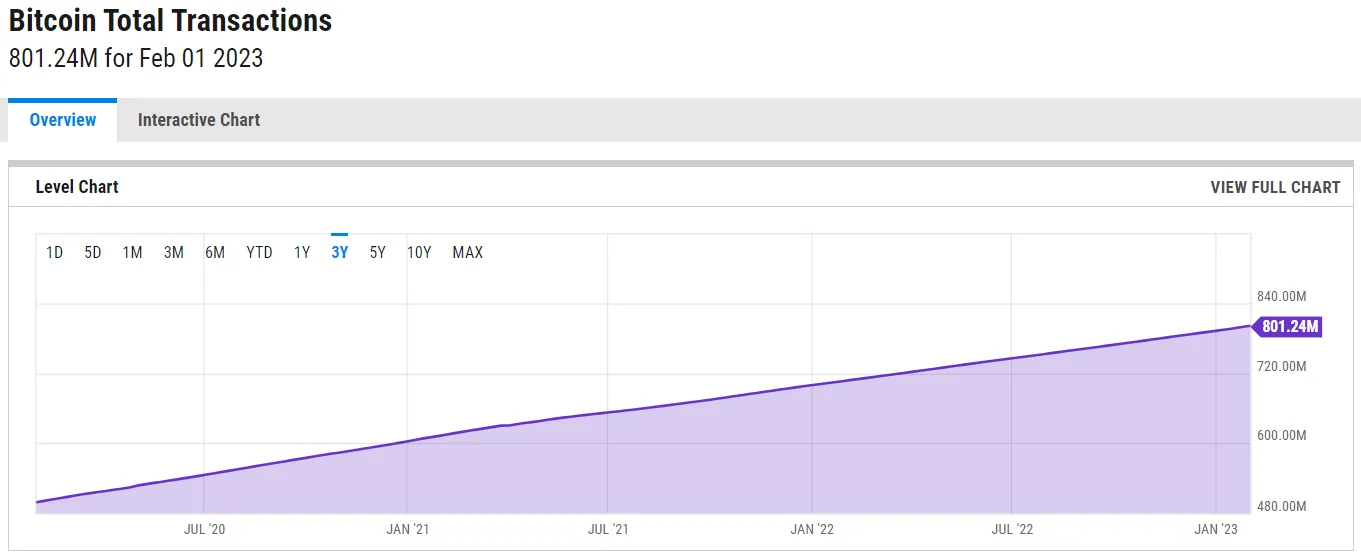Select the 1D time range
The image size is (1361, 553).
pos(54,252)
